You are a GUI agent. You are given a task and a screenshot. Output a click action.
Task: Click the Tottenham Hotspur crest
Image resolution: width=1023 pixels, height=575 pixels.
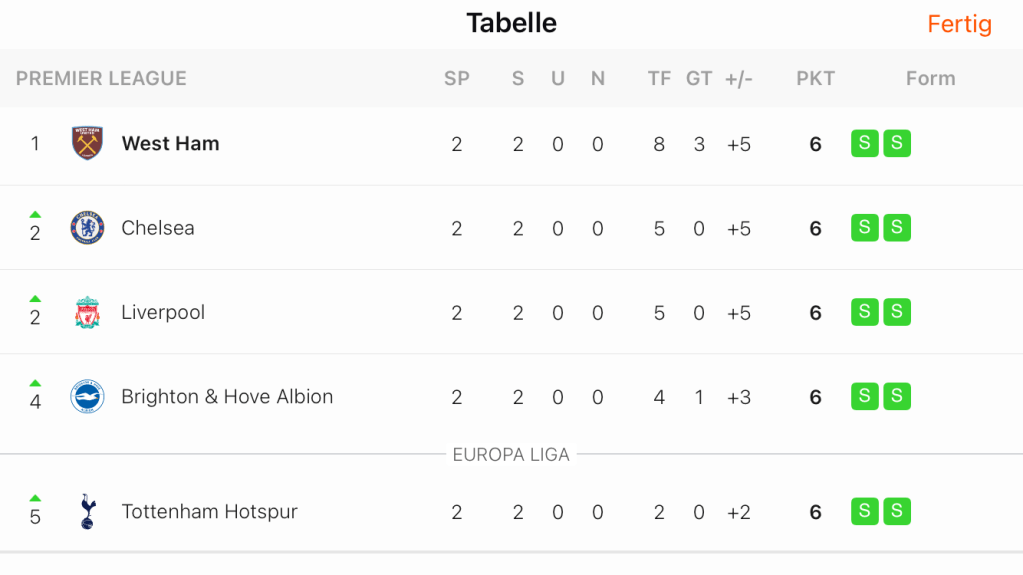click(x=88, y=511)
